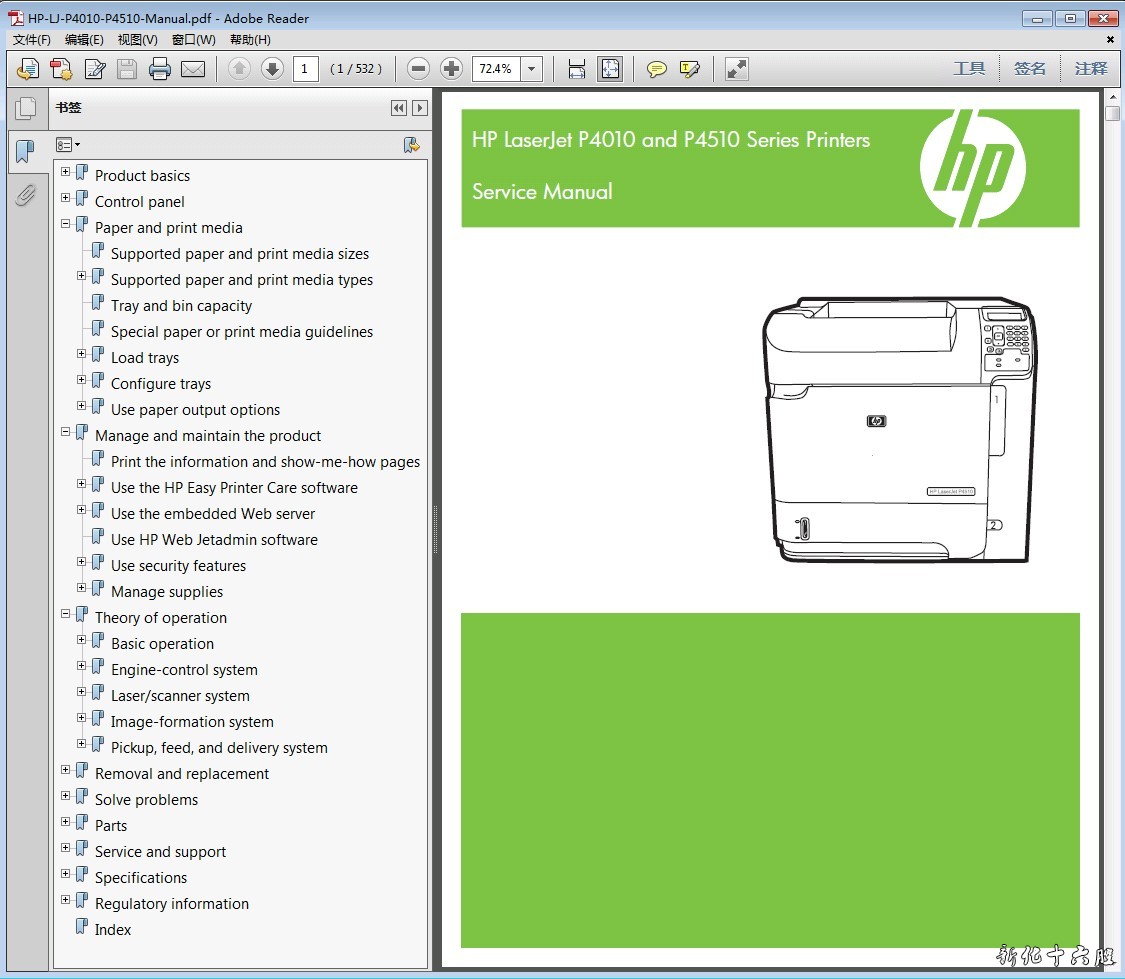Expand the Product basics bookmark

click(x=66, y=172)
